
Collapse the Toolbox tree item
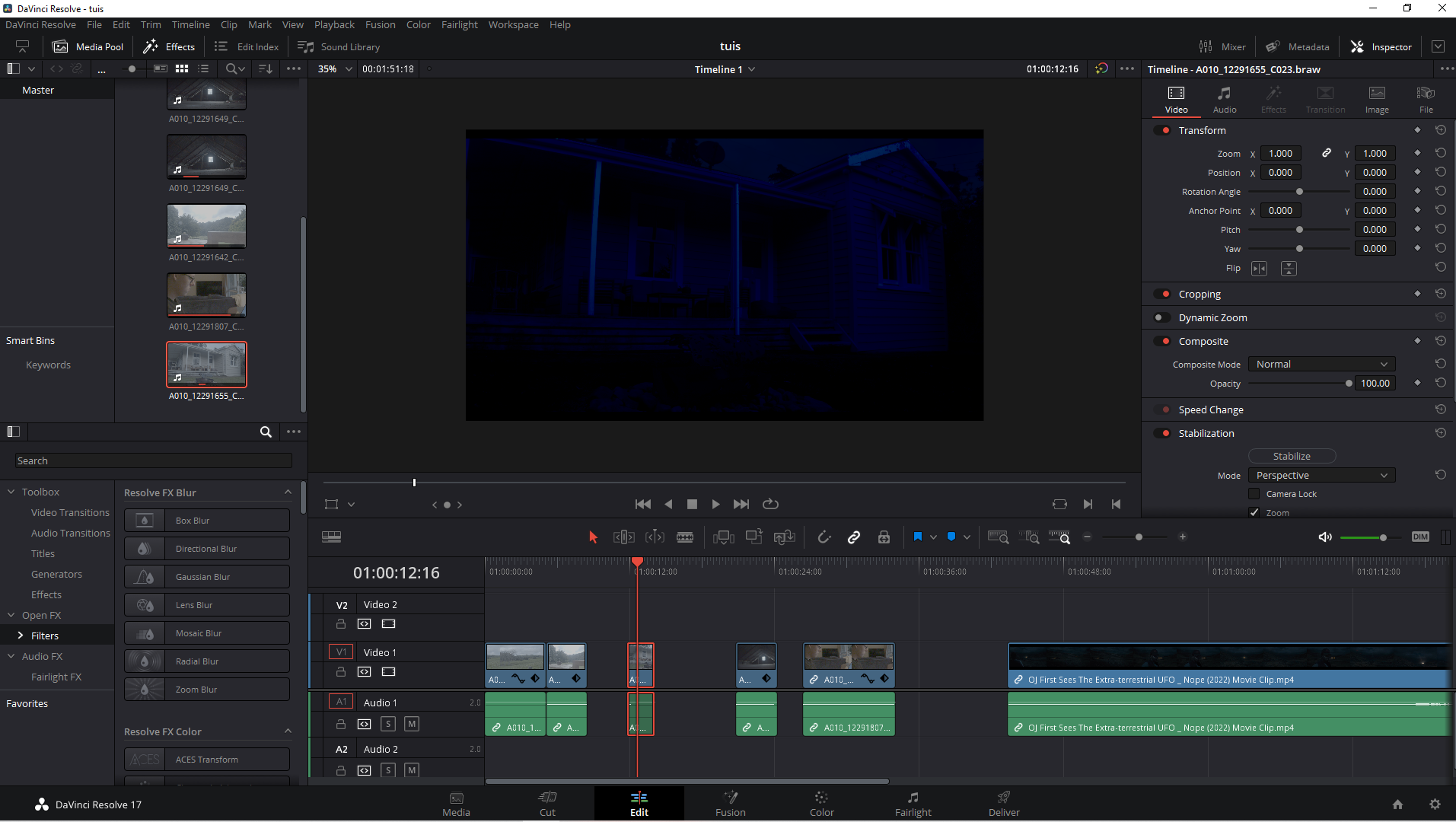[x=11, y=492]
